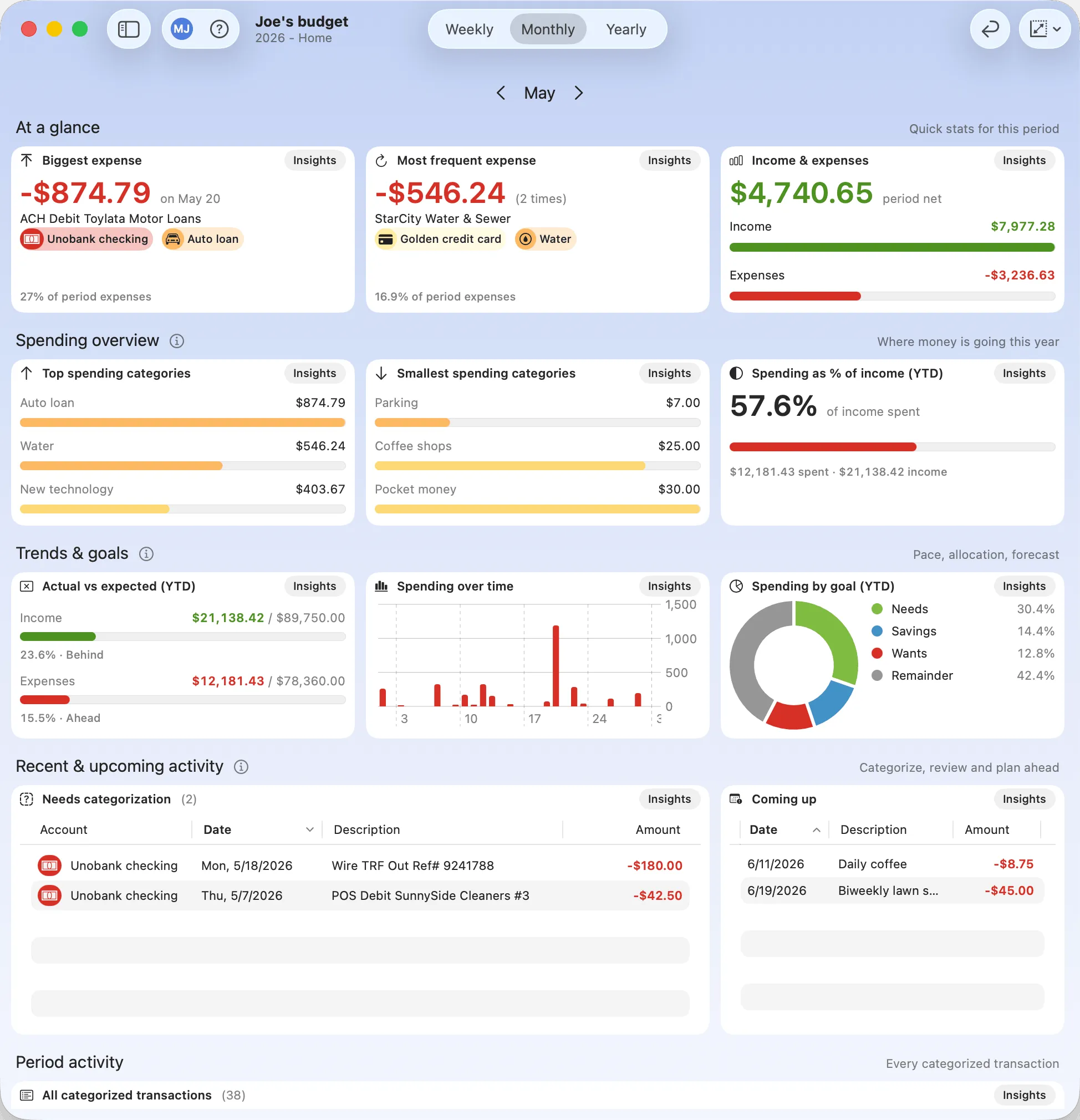Click the Coming up calendar icon
1080x1120 pixels.
coord(736,800)
